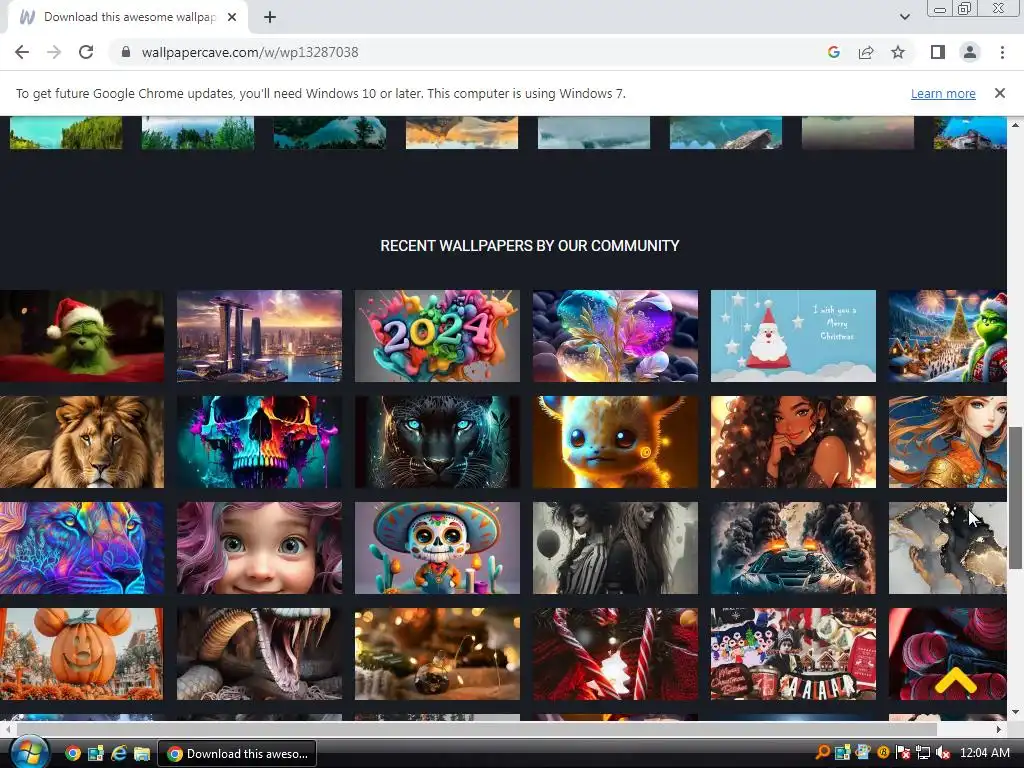Close the wallpaper download tab
Screen dimensions: 1024x768
coord(232,18)
